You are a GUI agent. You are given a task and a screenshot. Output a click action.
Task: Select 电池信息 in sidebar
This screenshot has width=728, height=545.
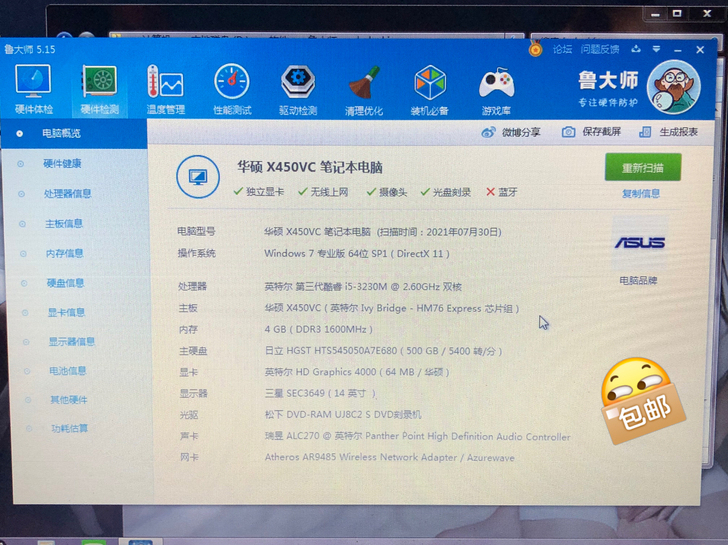[x=68, y=371]
